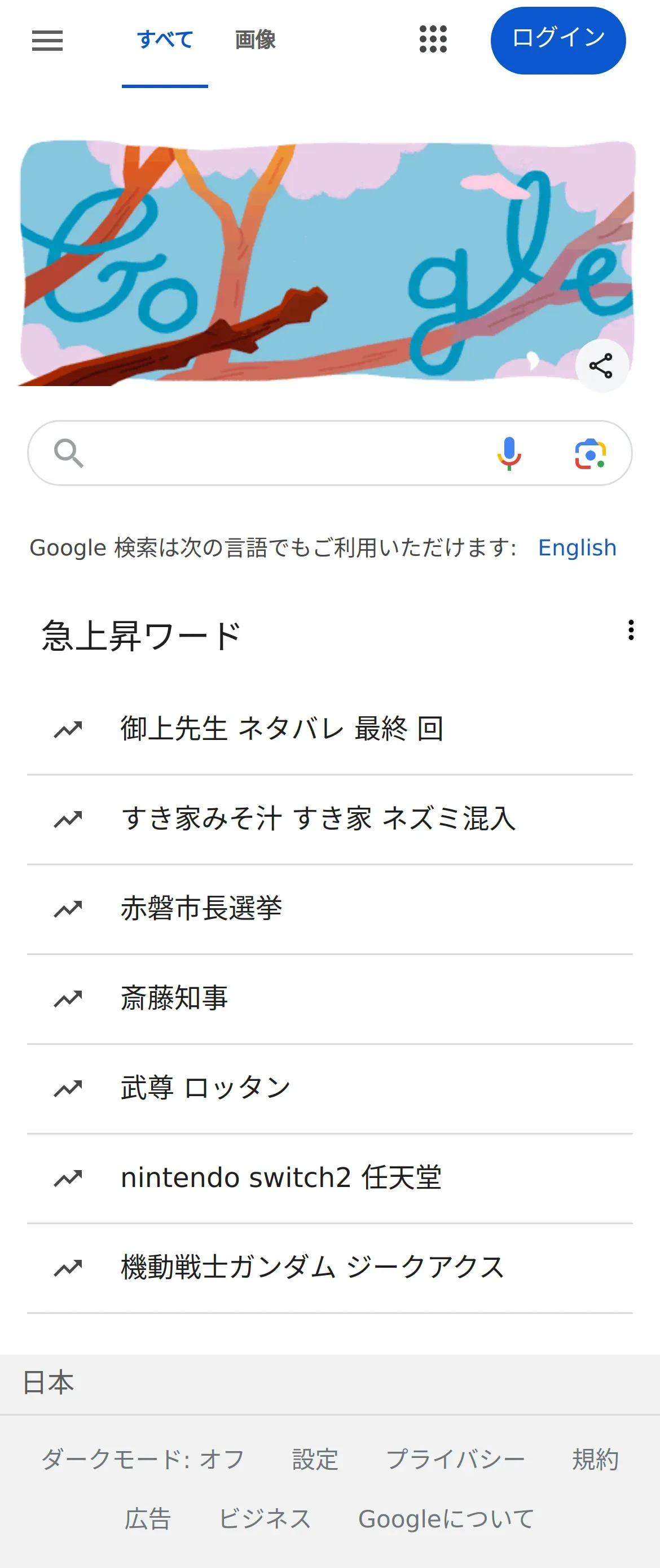
Task: Open trending searches three-dot options
Action: (631, 630)
